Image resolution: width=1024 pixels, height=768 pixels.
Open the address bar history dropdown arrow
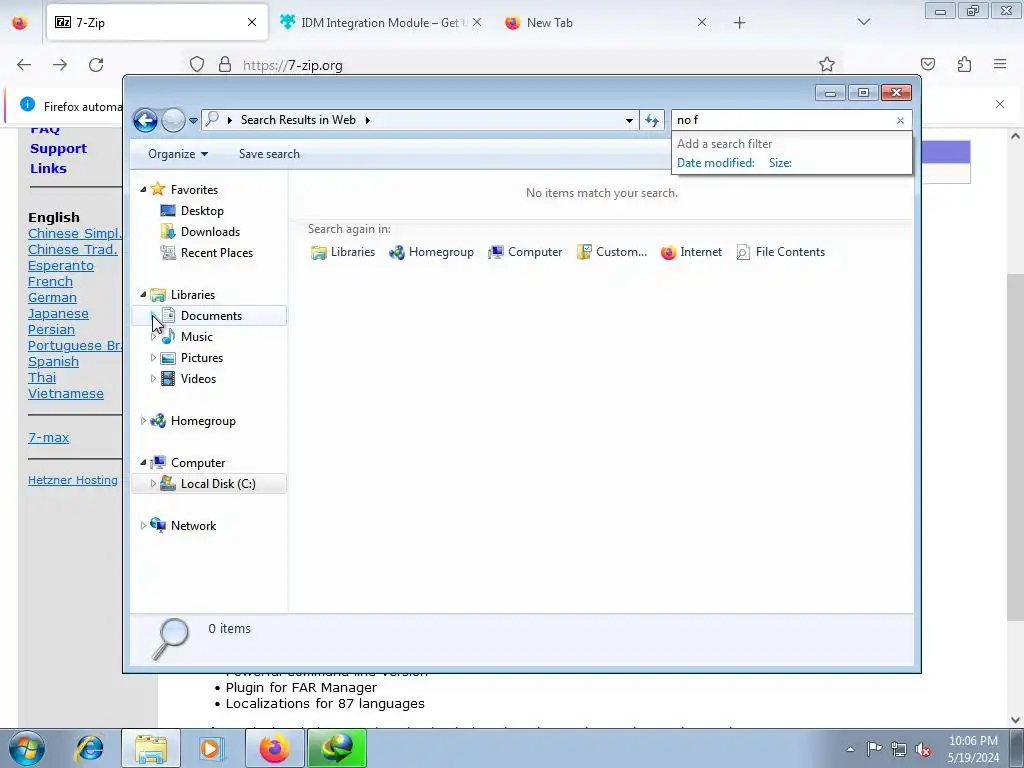[x=629, y=120]
